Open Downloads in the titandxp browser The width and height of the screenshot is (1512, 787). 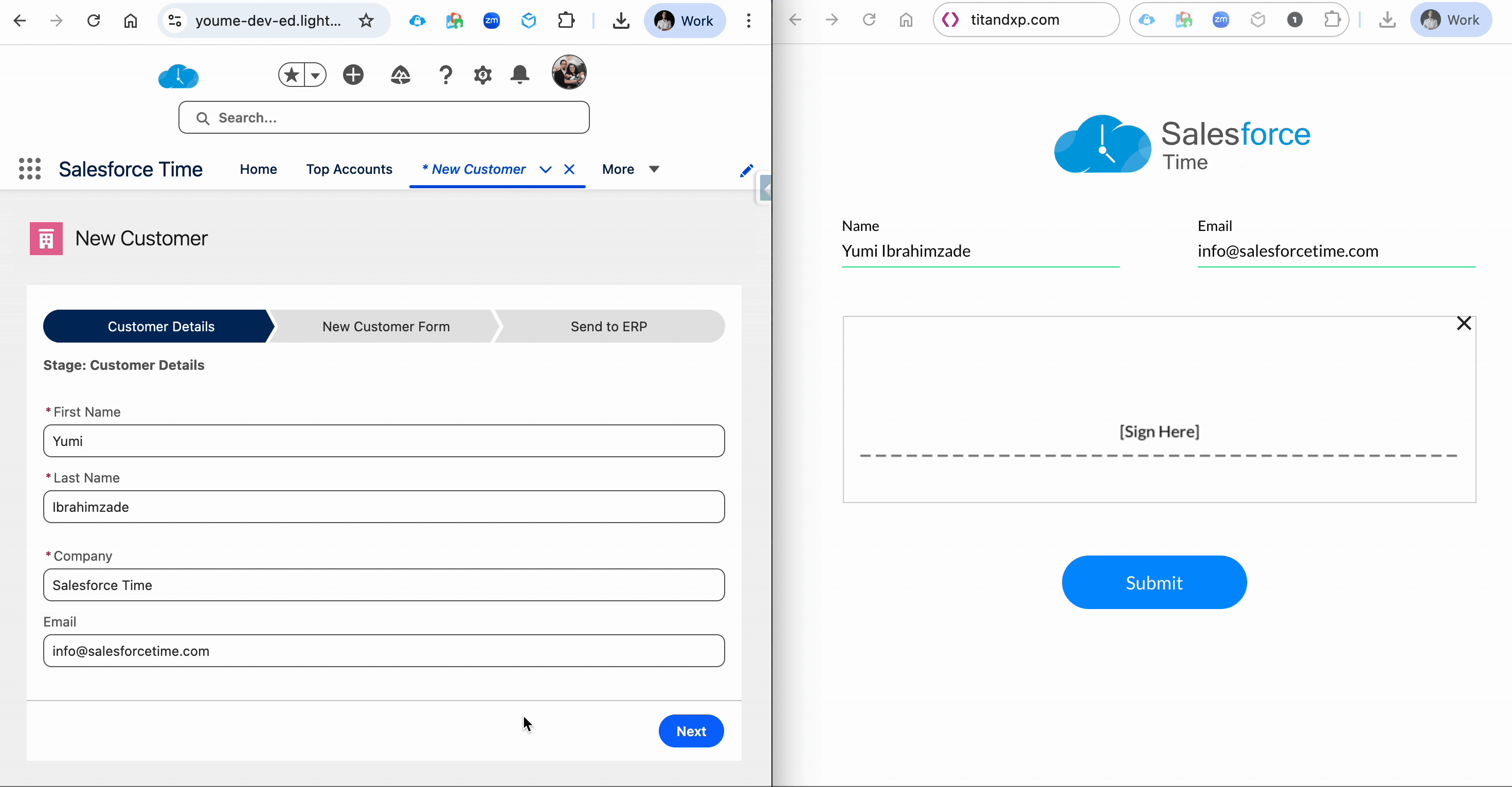click(1387, 20)
